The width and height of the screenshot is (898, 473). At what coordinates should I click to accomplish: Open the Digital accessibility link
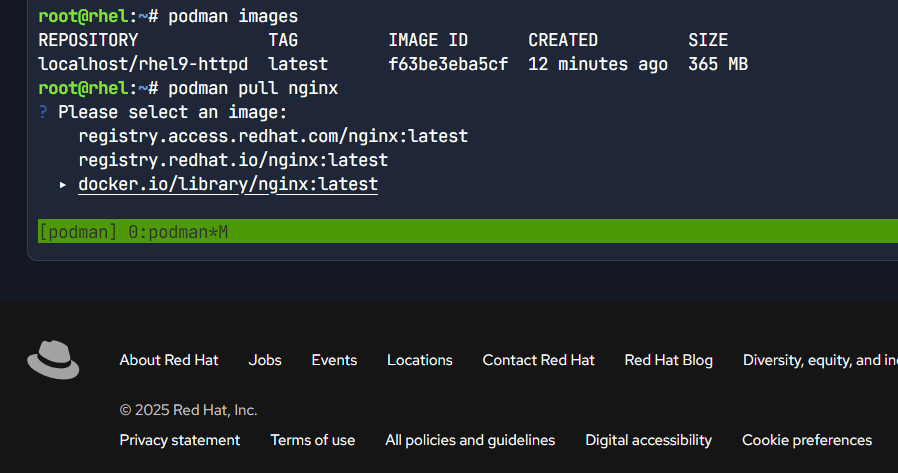[x=649, y=440]
